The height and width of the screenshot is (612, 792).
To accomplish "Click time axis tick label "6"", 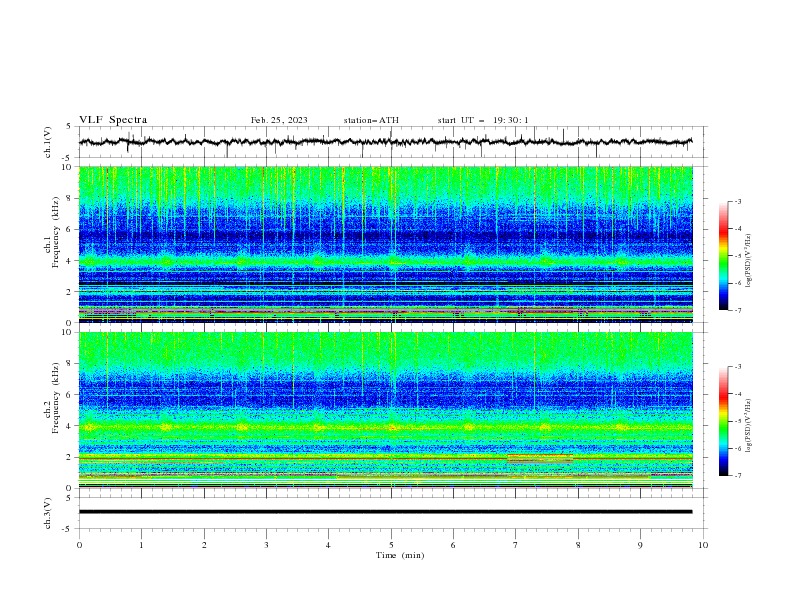I will (454, 545).
